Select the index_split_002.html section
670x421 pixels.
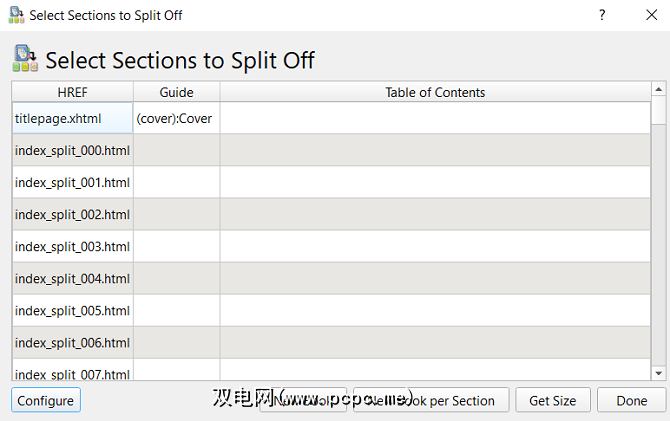[72, 214]
